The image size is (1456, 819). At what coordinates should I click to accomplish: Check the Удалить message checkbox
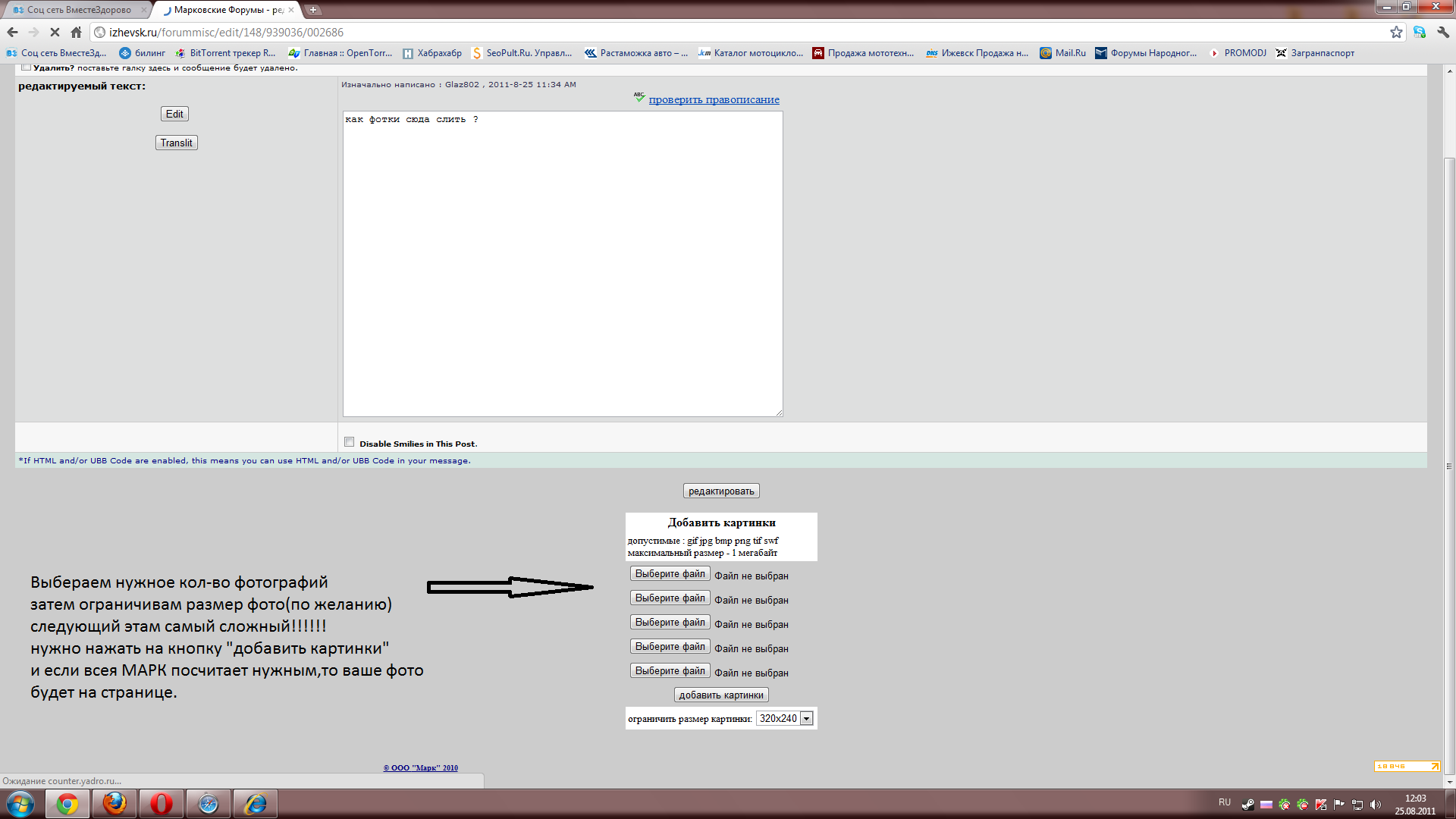point(26,67)
